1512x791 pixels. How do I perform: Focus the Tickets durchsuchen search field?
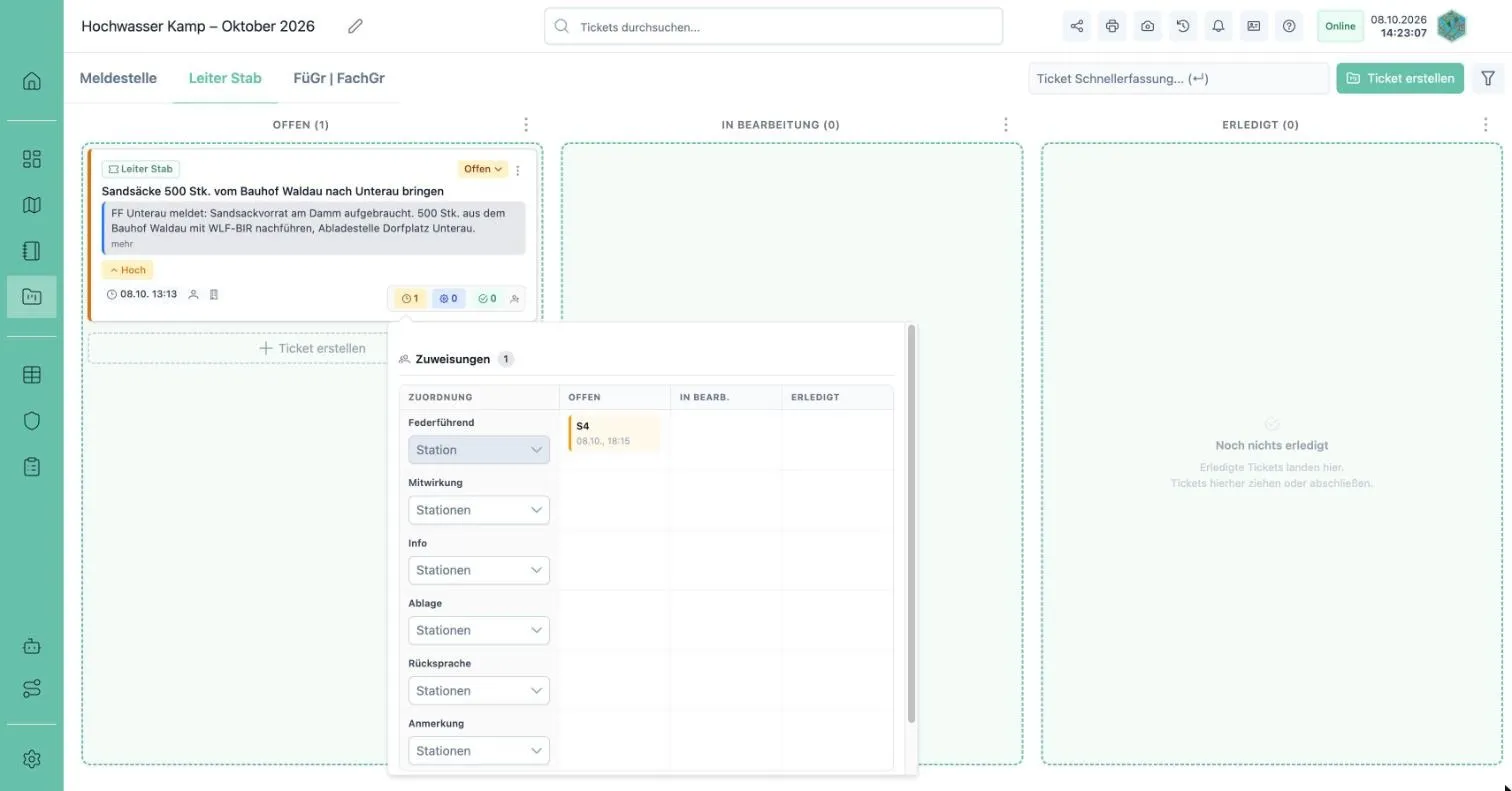773,27
